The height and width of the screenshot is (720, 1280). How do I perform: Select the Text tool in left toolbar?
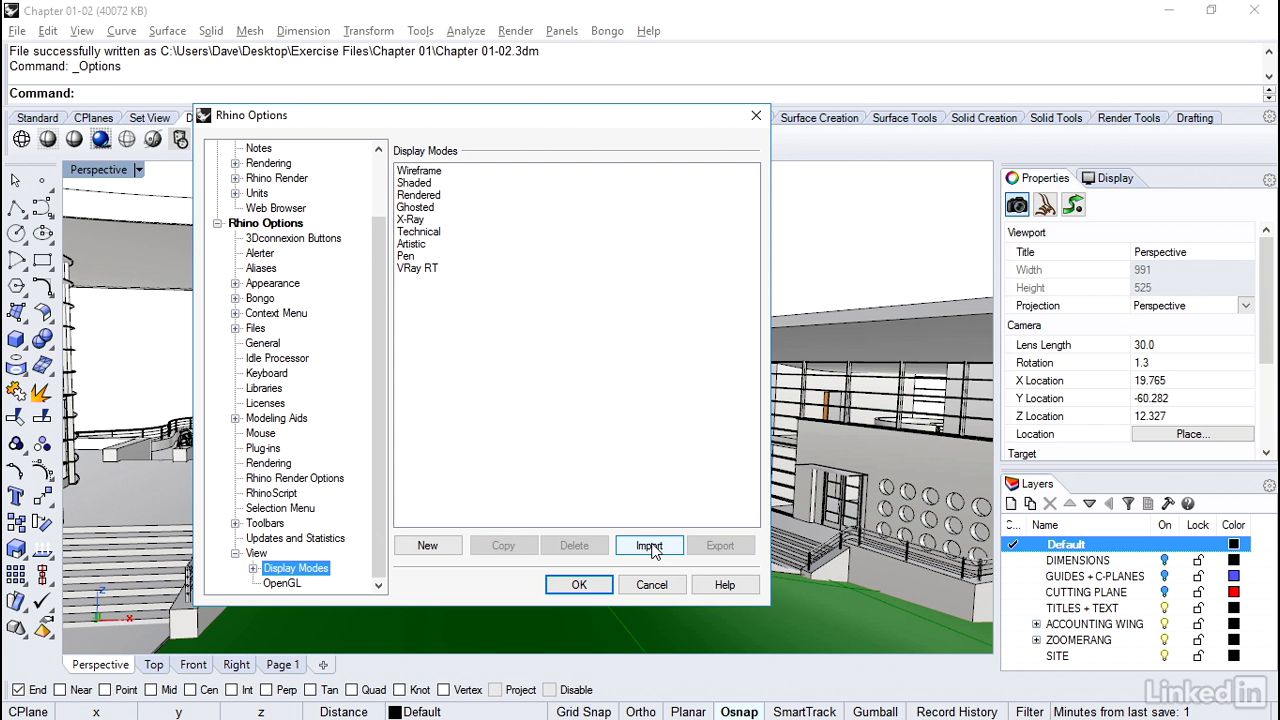pos(16,496)
